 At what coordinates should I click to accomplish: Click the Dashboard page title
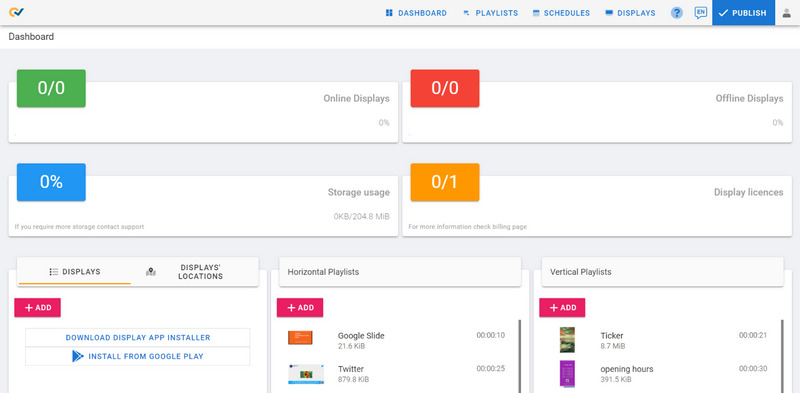[31, 37]
